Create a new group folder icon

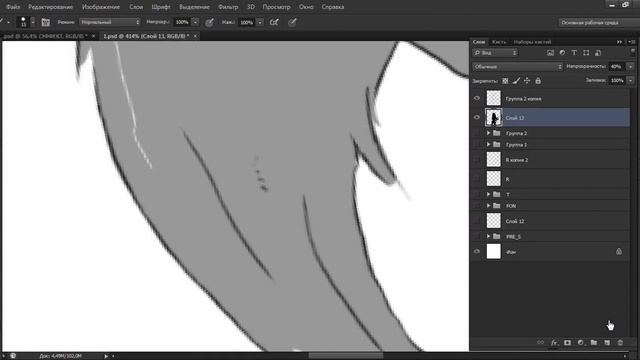(x=594, y=342)
